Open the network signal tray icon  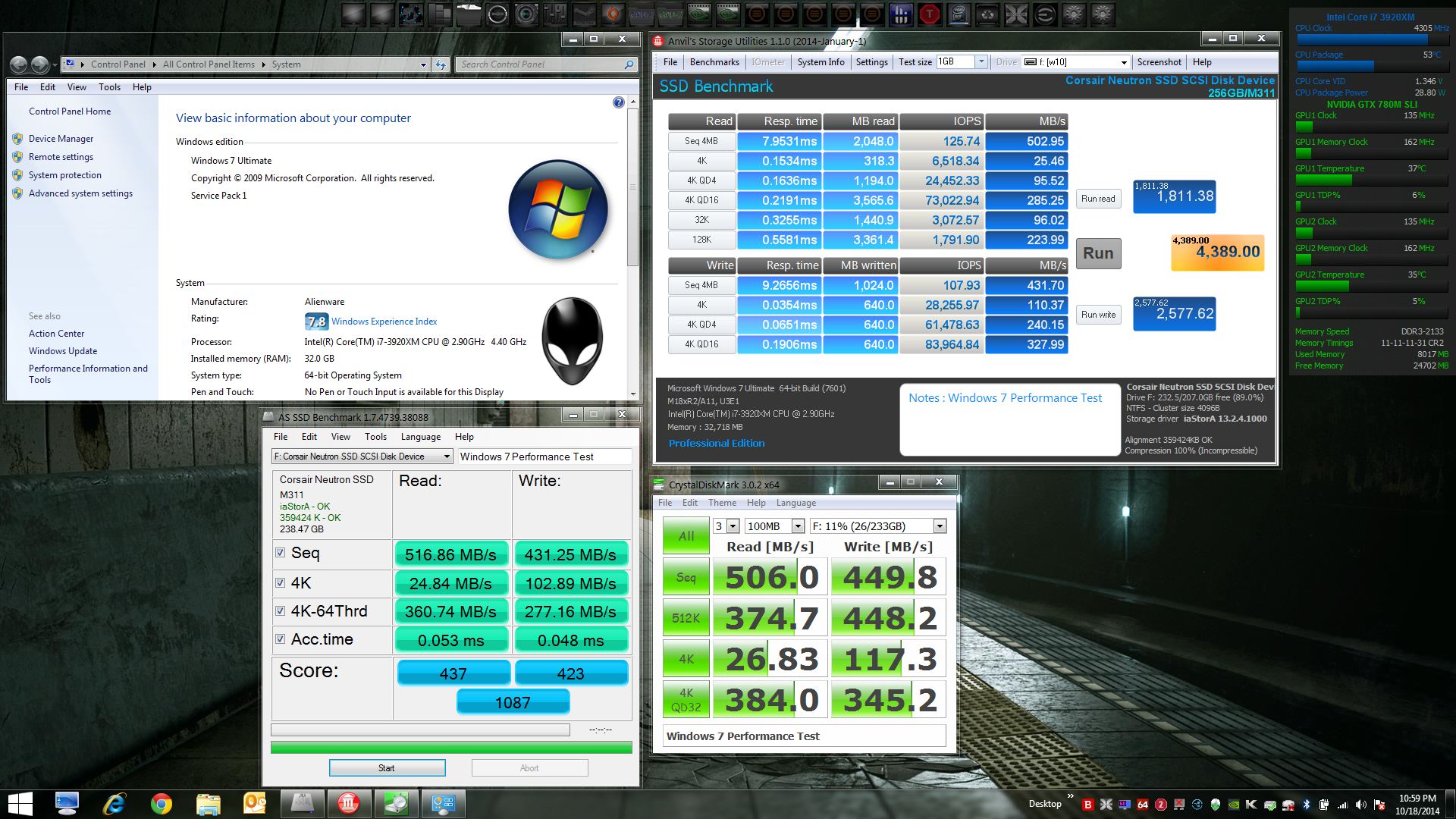click(1342, 805)
